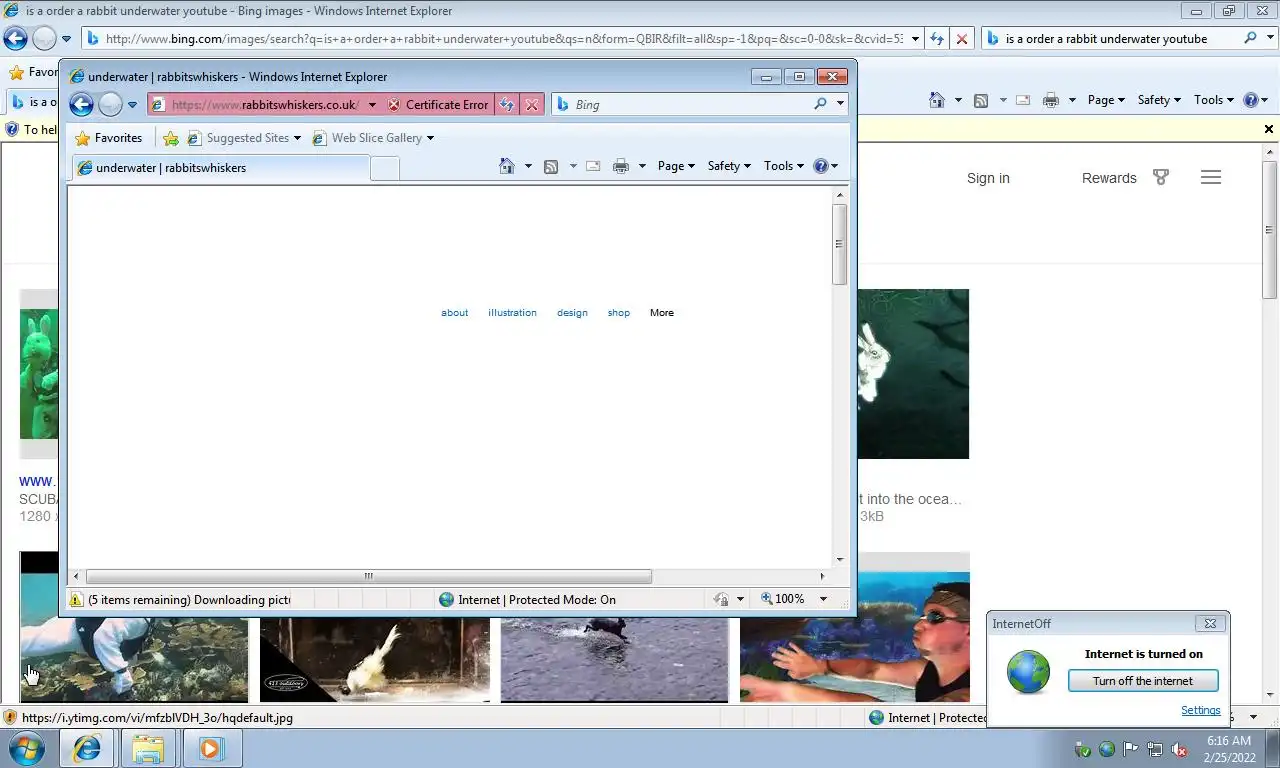Expand Print options arrow in rabbitswhiskers window

(x=642, y=166)
